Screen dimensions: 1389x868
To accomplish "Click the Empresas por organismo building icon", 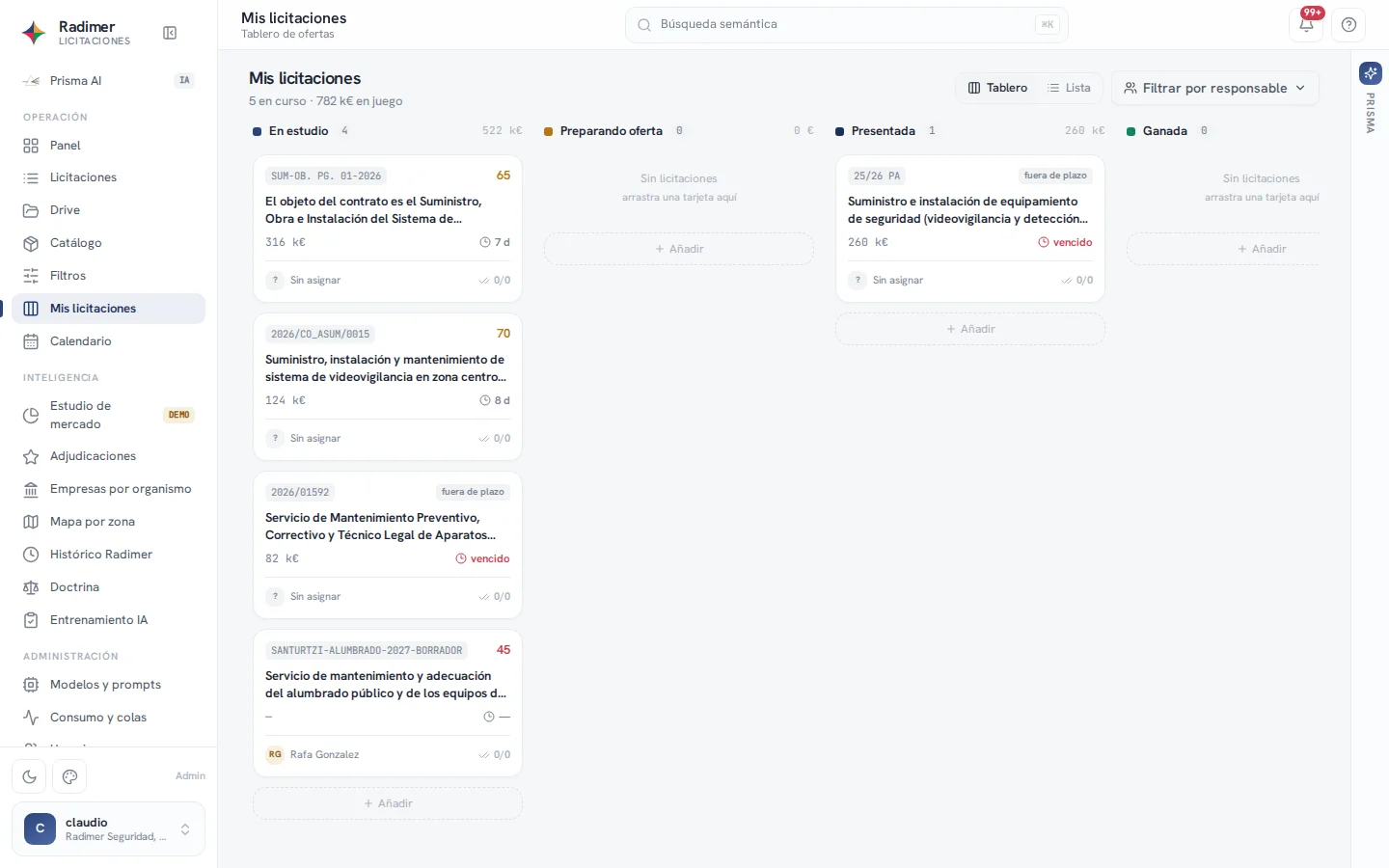I will [31, 489].
